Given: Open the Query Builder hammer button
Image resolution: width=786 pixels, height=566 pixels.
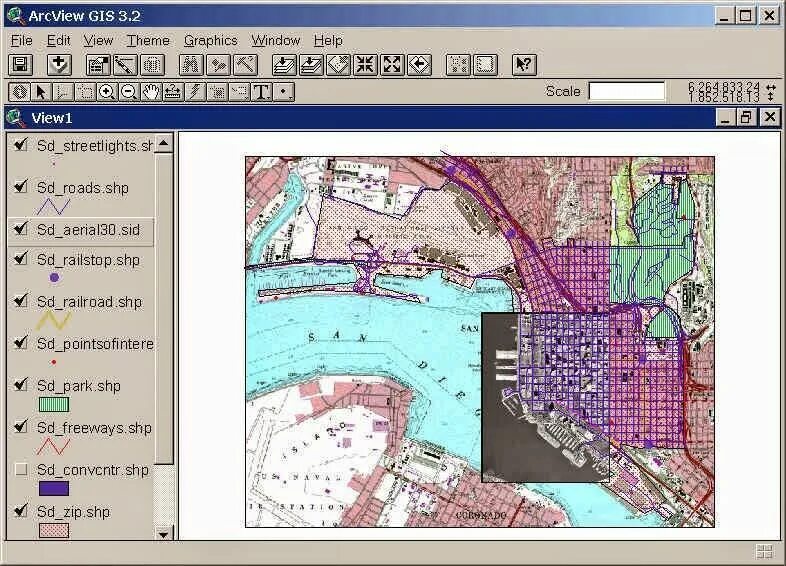Looking at the screenshot, I should click(245, 65).
